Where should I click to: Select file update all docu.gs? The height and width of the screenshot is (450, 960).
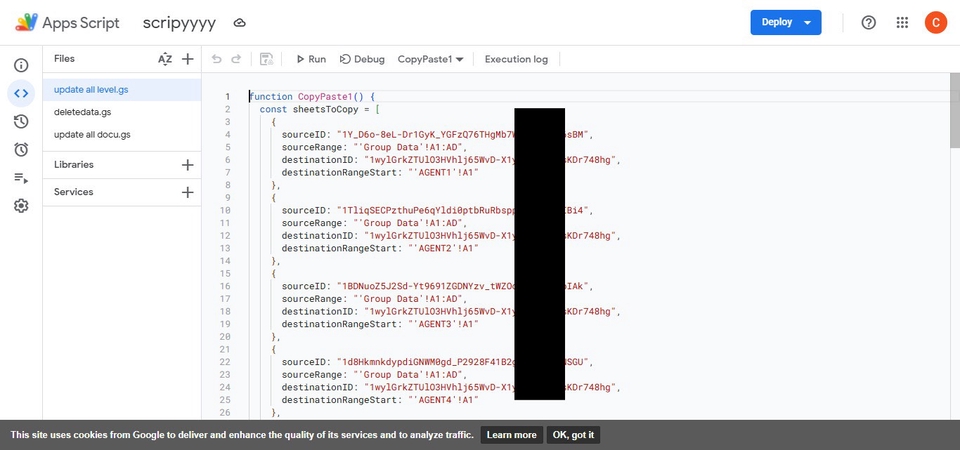(x=122, y=134)
